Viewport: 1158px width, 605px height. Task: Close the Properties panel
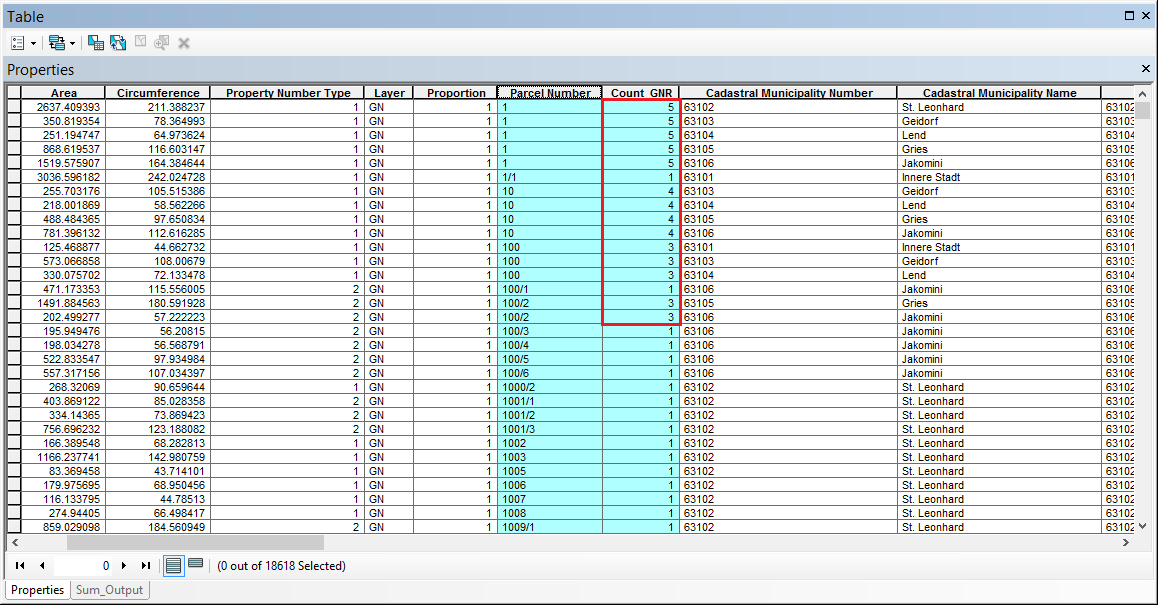point(1145,69)
